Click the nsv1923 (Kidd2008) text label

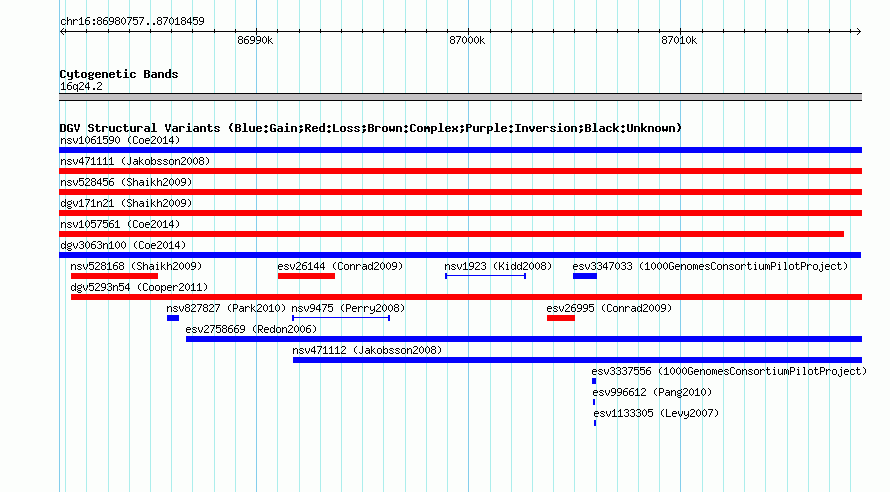click(498, 266)
